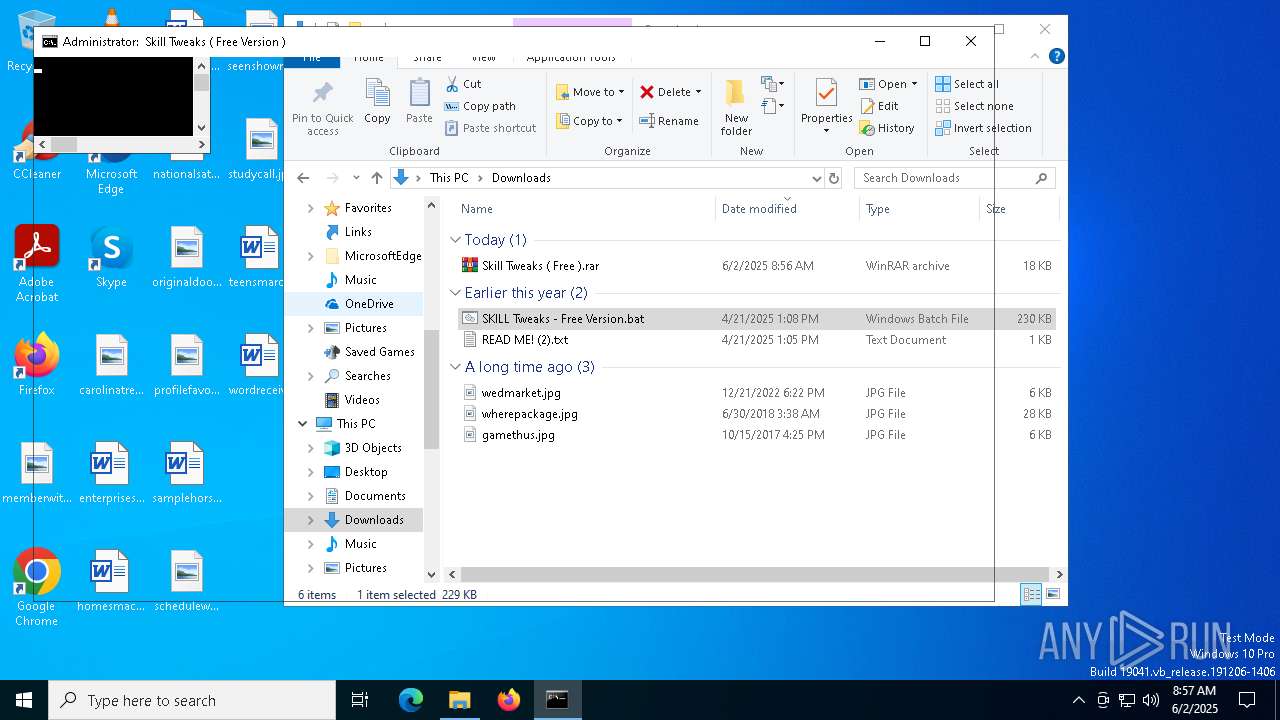Select wherepackage.jpg file
This screenshot has height=720, width=1280.
(756, 414)
